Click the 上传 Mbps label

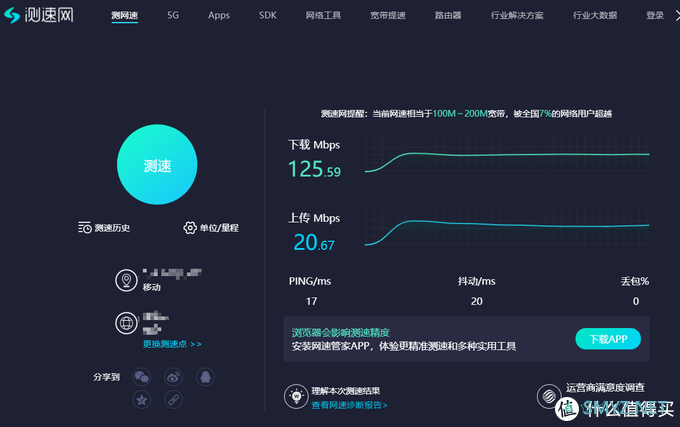pos(314,218)
